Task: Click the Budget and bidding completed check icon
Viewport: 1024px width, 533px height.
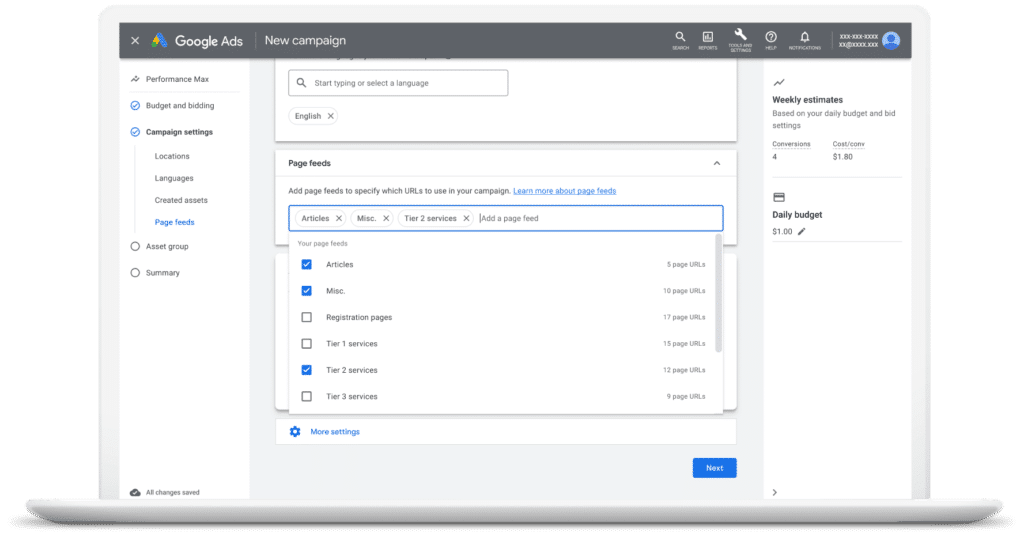Action: click(x=135, y=105)
